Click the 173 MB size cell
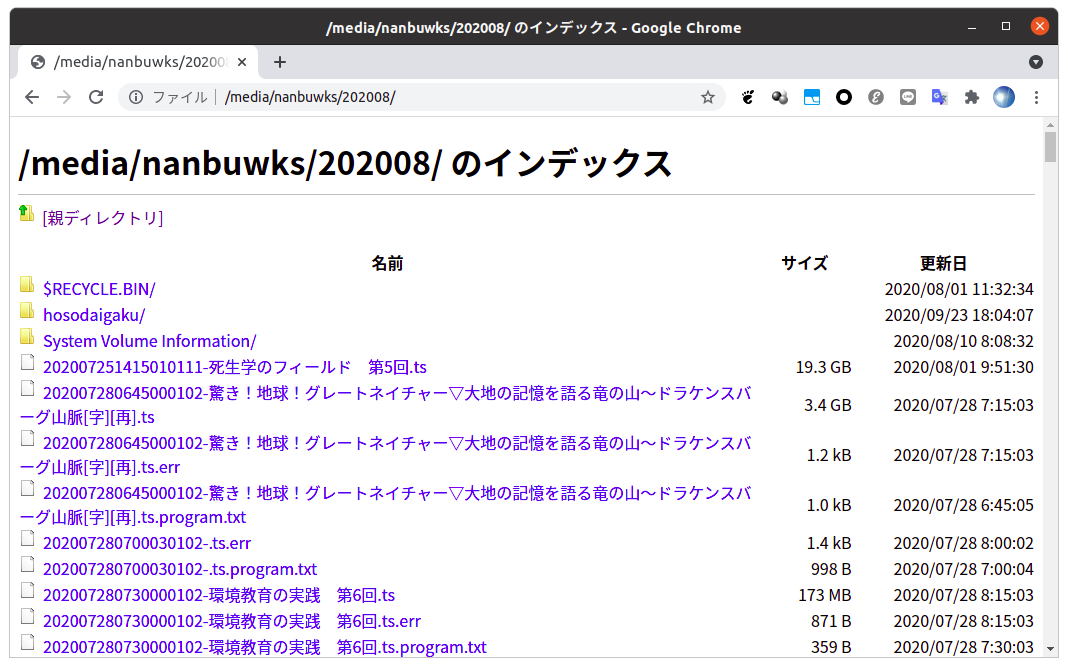 point(825,595)
